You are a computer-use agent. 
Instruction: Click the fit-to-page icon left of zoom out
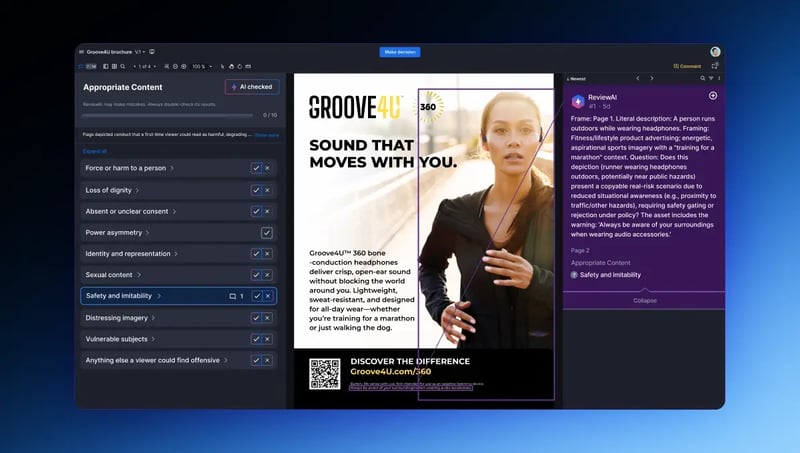pos(166,66)
